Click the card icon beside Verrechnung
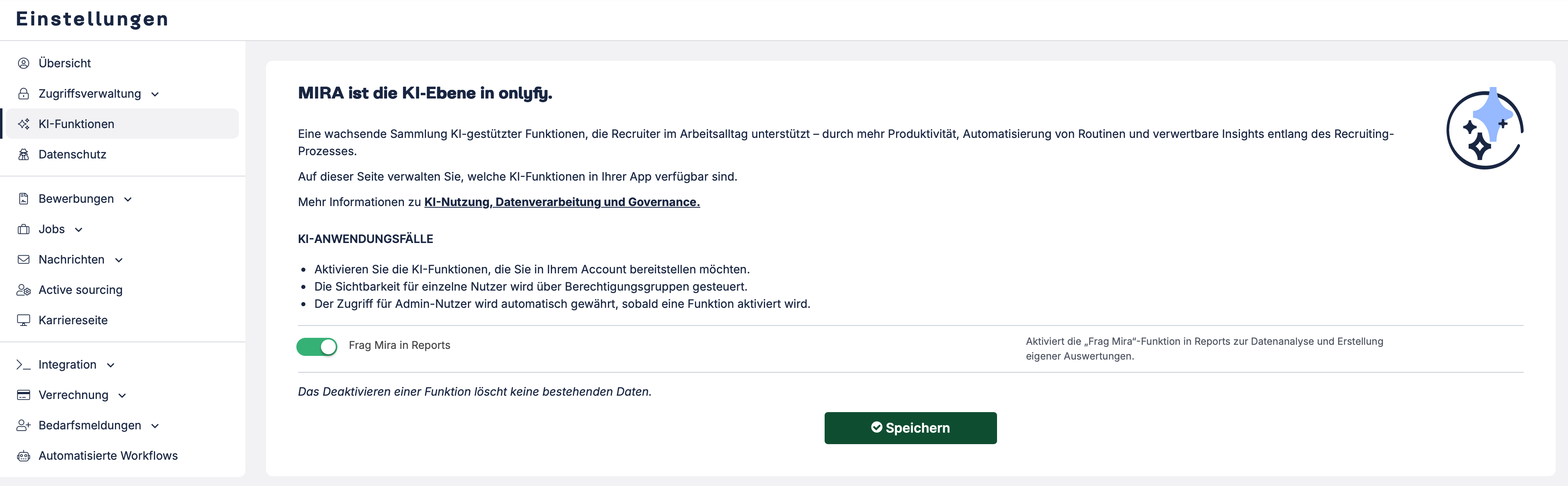 23,394
